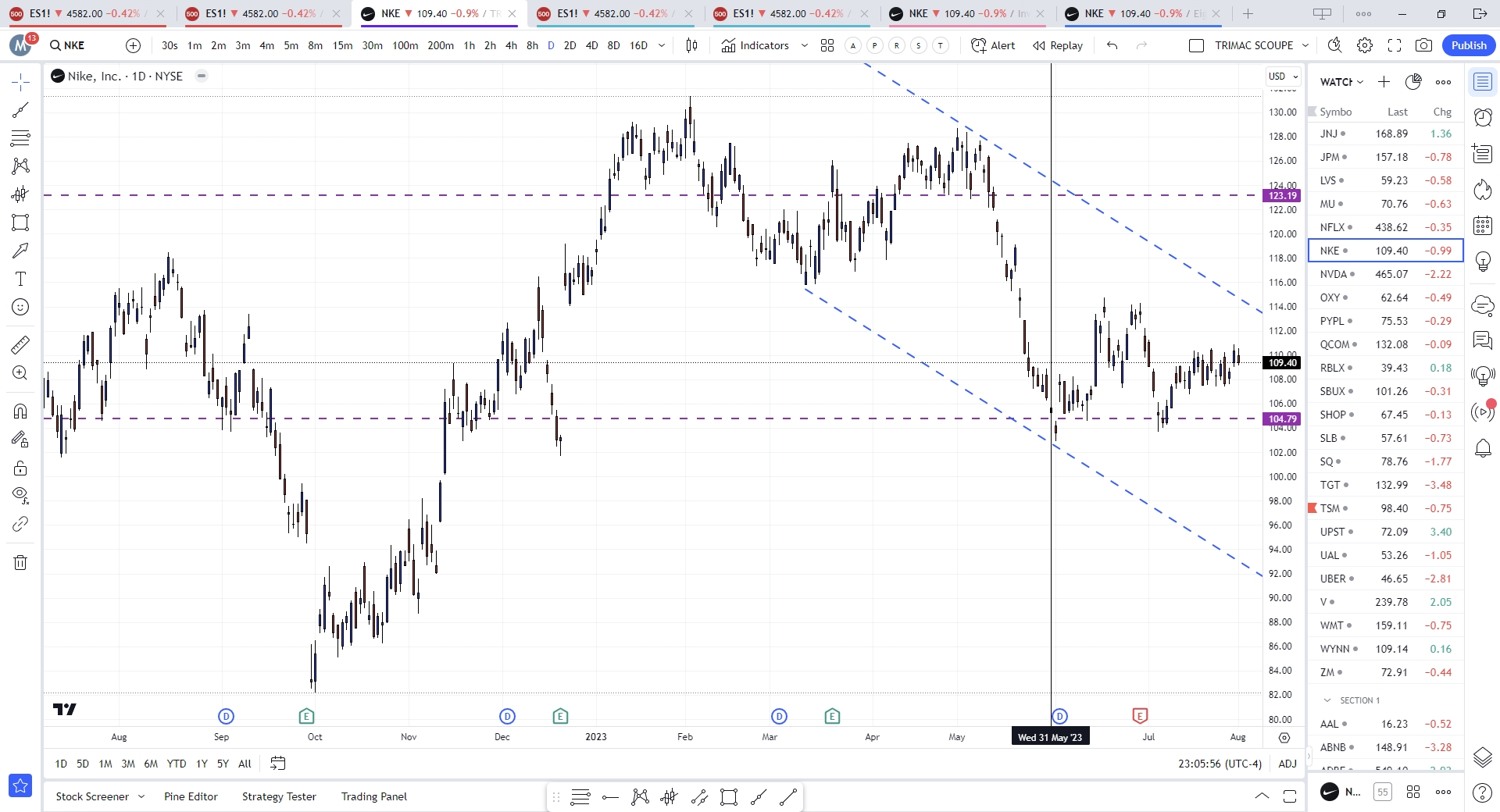Open the Pine Editor tab
Image resolution: width=1500 pixels, height=812 pixels.
(x=191, y=796)
